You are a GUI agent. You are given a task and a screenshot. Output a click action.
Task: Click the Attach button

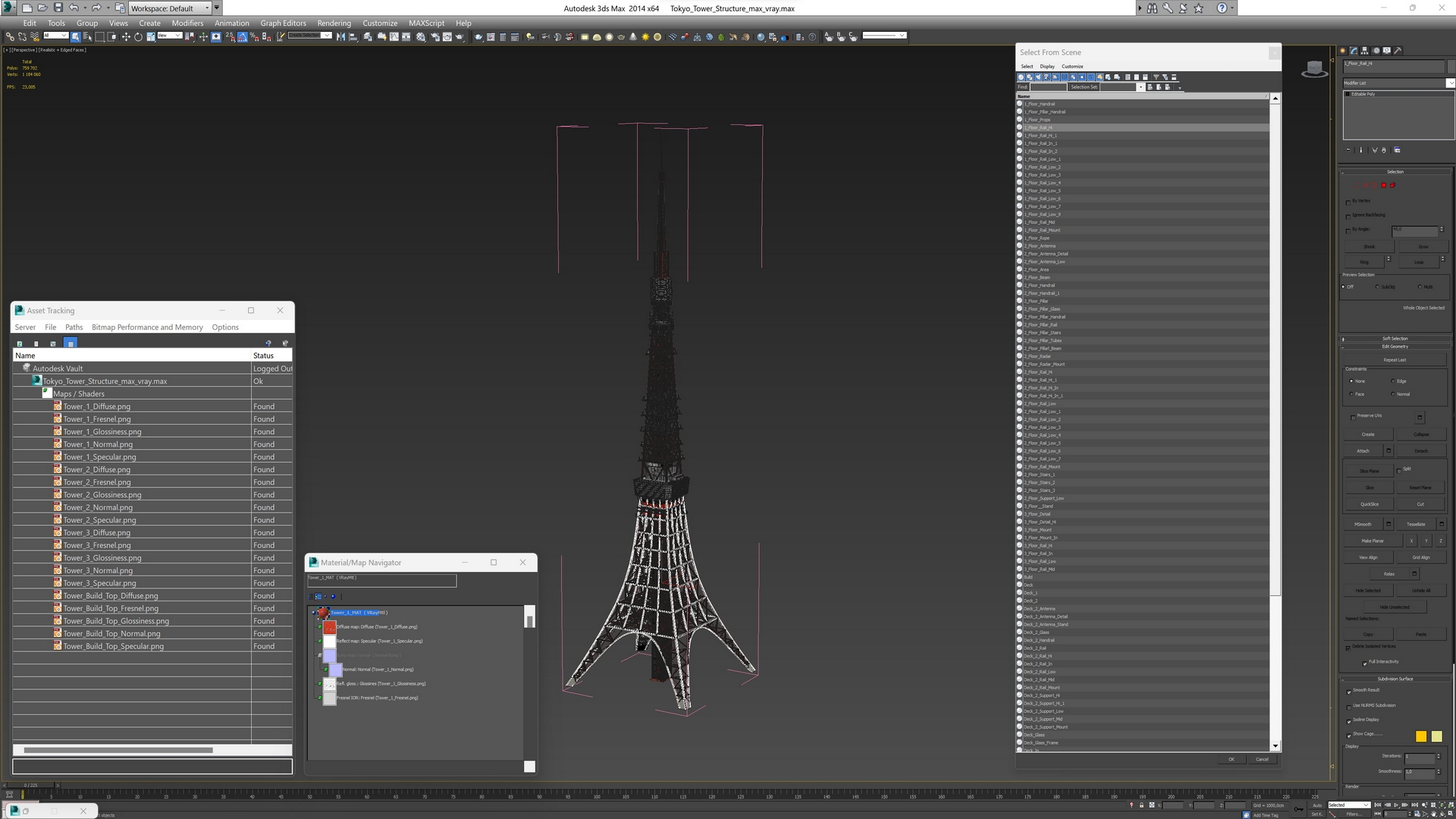(1363, 450)
